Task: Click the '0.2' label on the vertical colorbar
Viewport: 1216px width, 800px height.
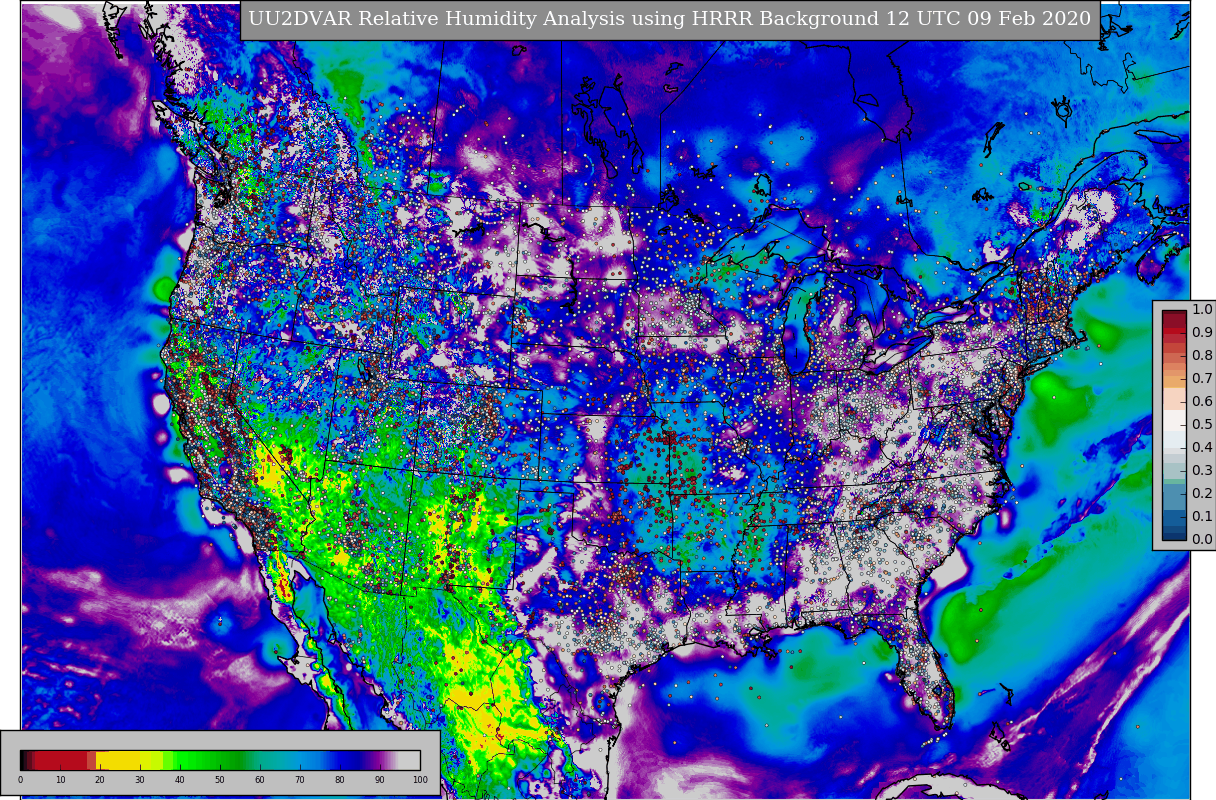Action: [x=1202, y=494]
